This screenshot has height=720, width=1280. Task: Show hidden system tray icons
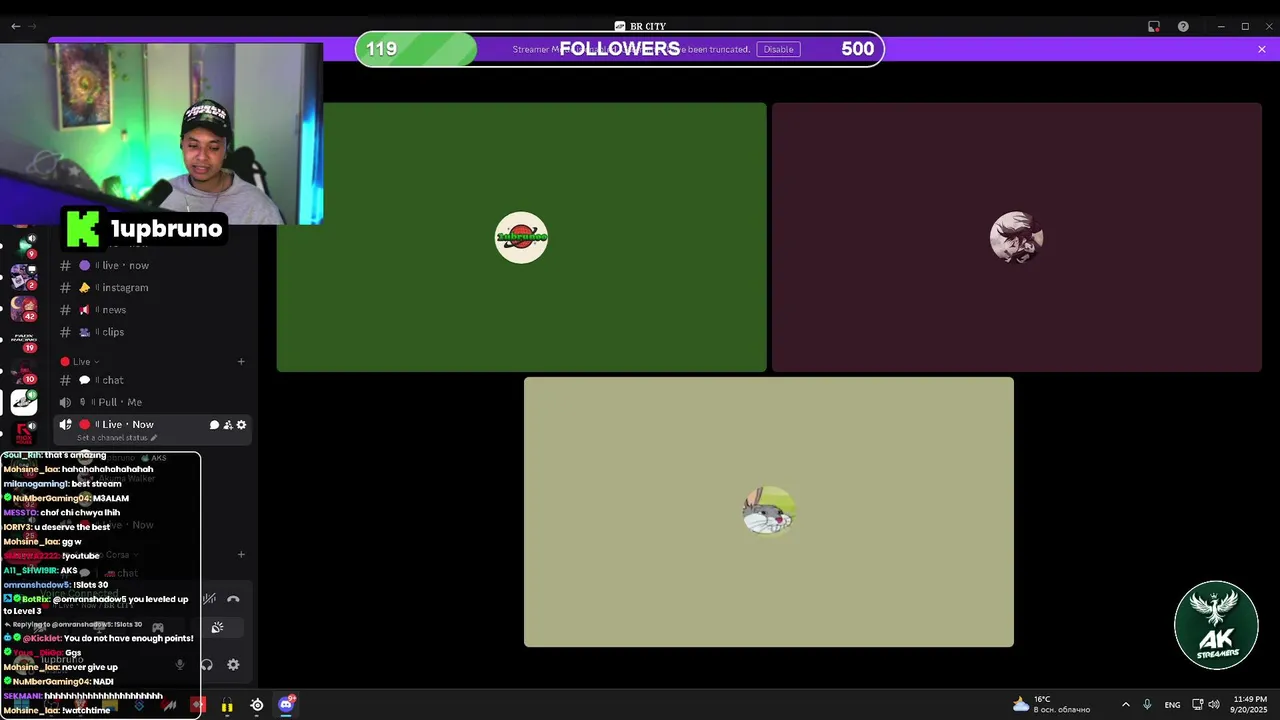1125,705
